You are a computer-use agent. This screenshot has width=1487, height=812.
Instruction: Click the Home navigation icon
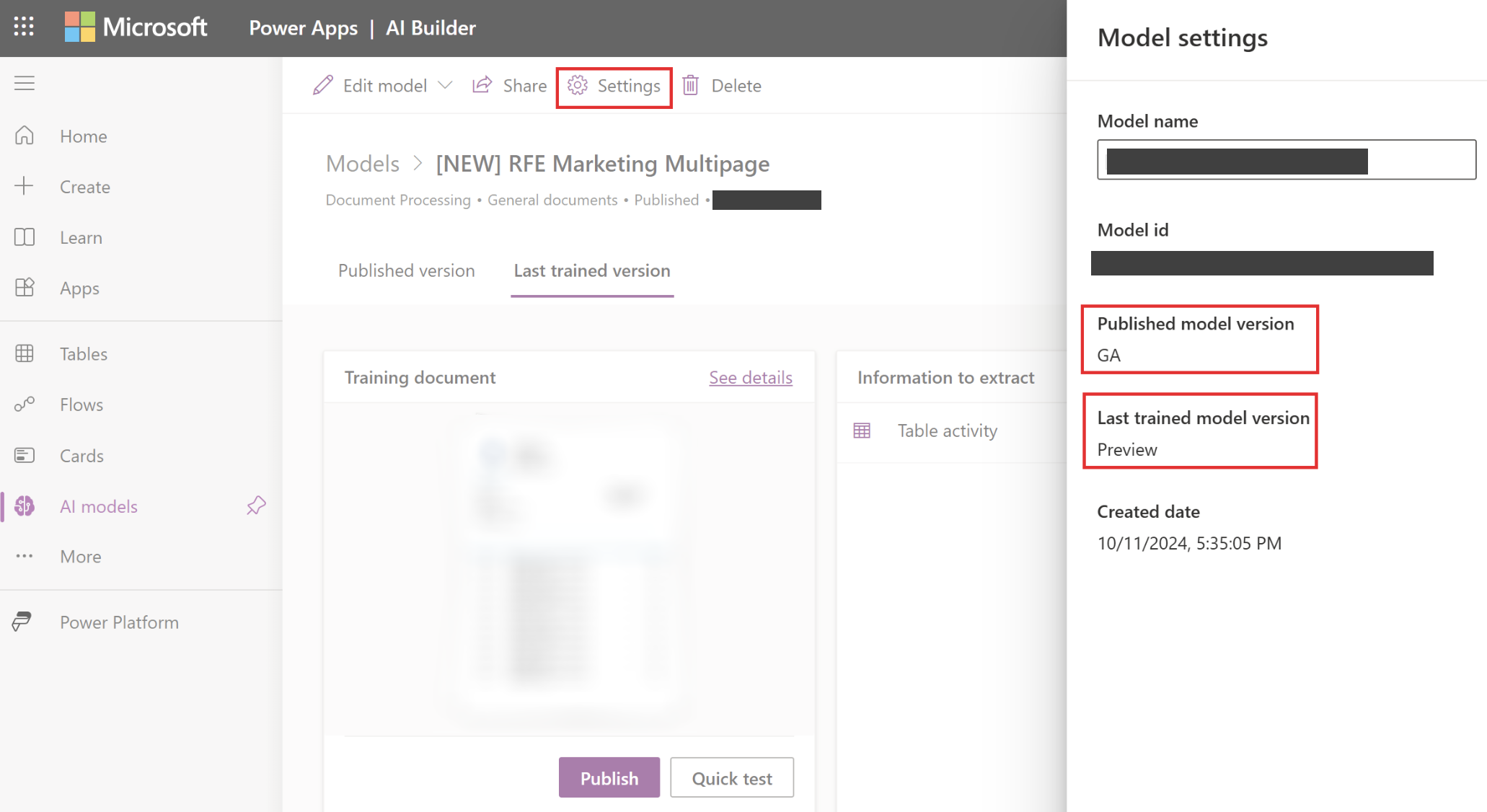[x=25, y=134]
